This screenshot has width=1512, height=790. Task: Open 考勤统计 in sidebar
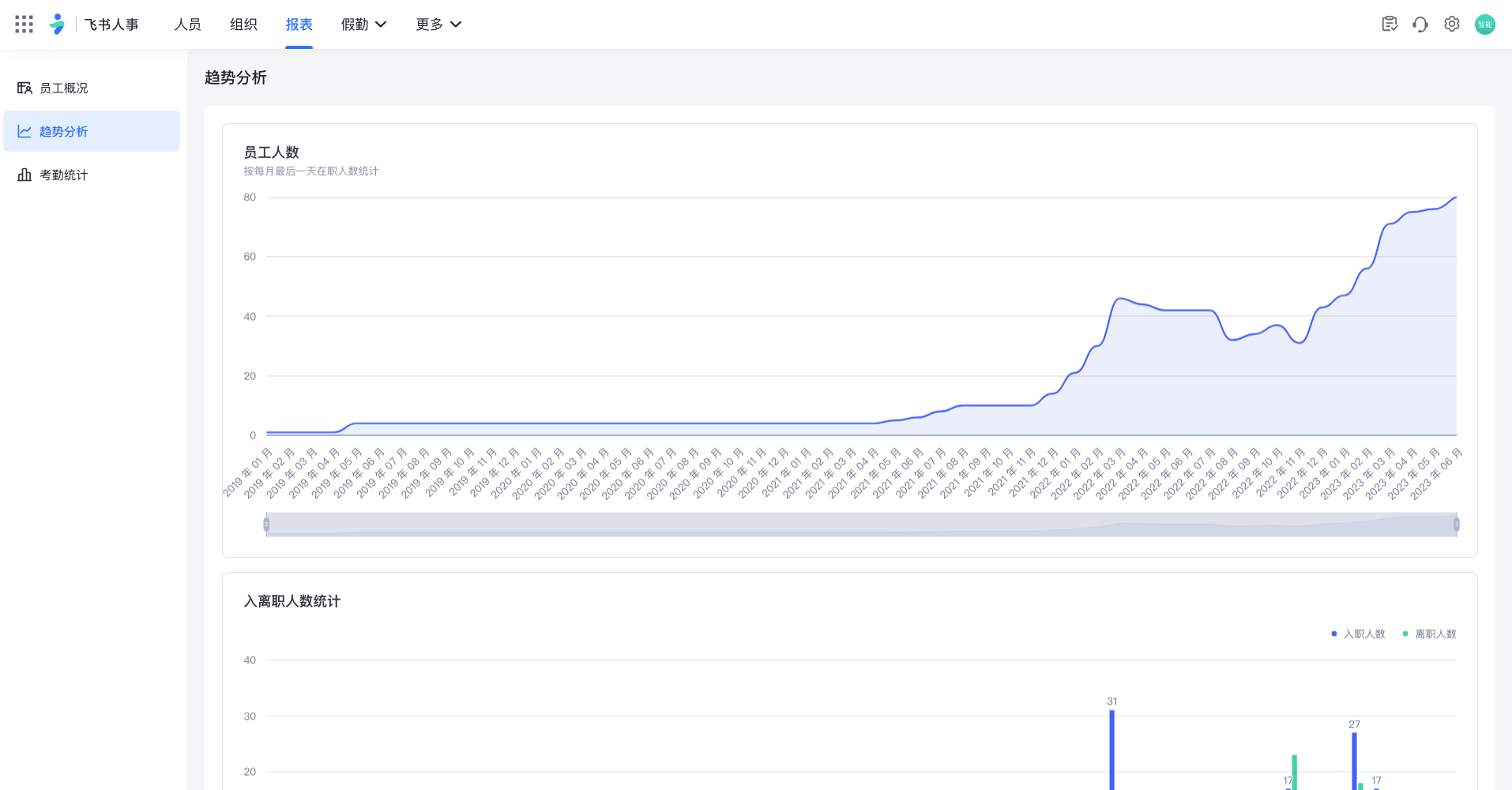pyautogui.click(x=92, y=175)
